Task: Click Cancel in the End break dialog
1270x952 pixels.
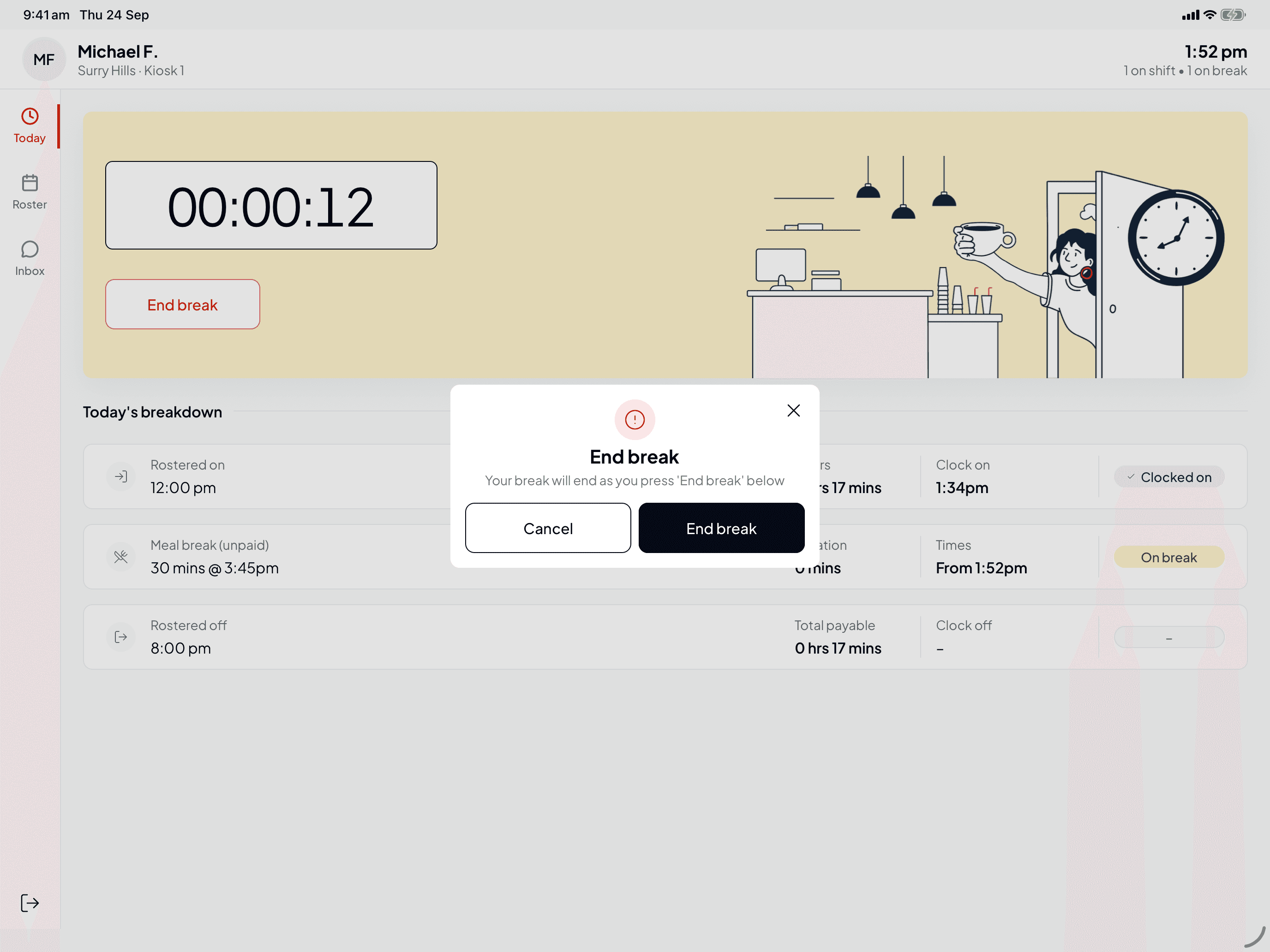Action: tap(548, 528)
